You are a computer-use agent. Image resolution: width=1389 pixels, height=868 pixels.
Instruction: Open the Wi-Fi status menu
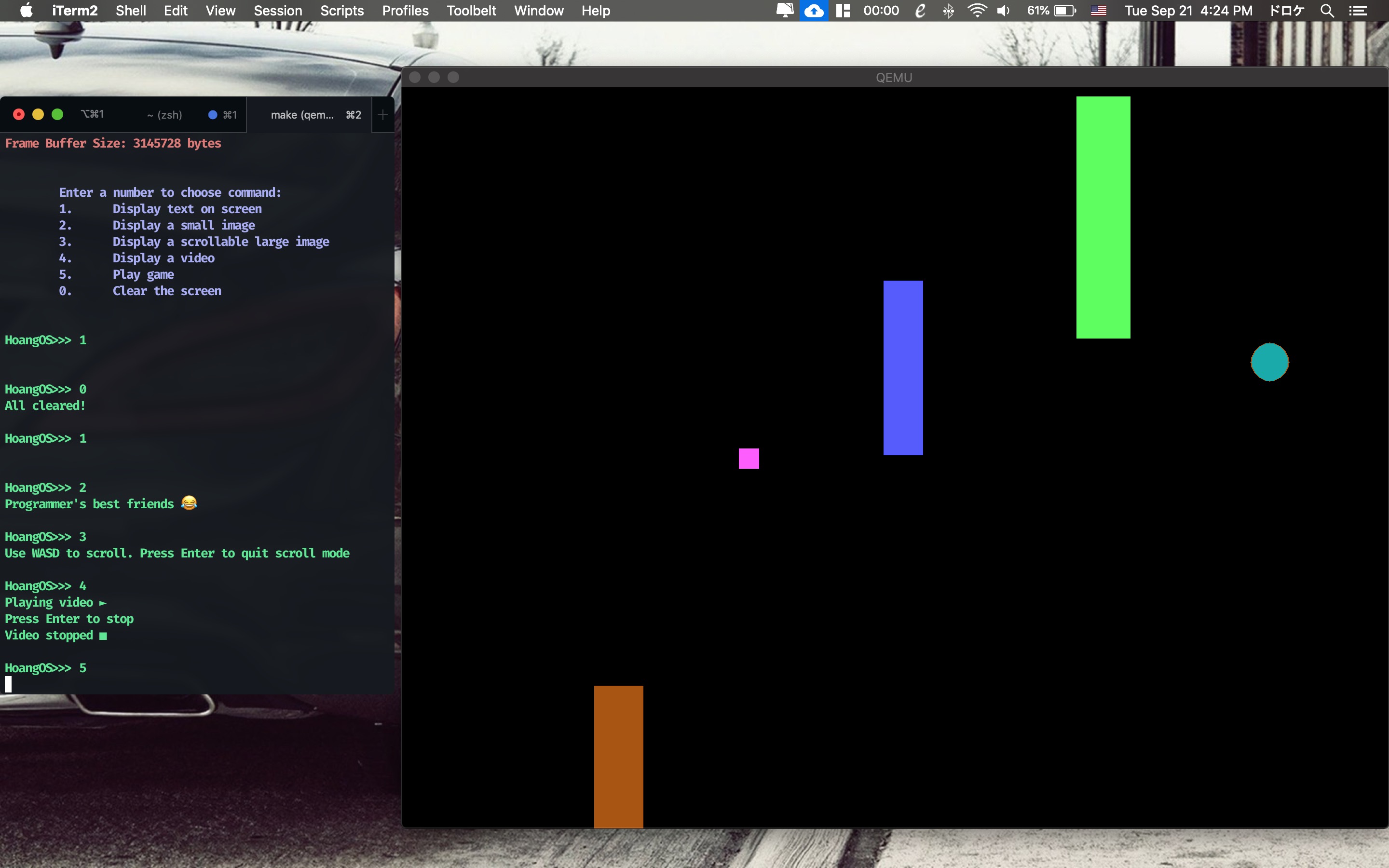[976, 11]
